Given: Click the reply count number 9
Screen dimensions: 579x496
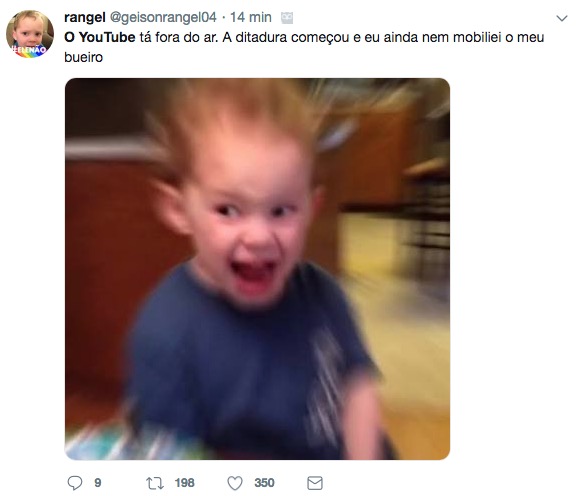Looking at the screenshot, I should pyautogui.click(x=97, y=483).
